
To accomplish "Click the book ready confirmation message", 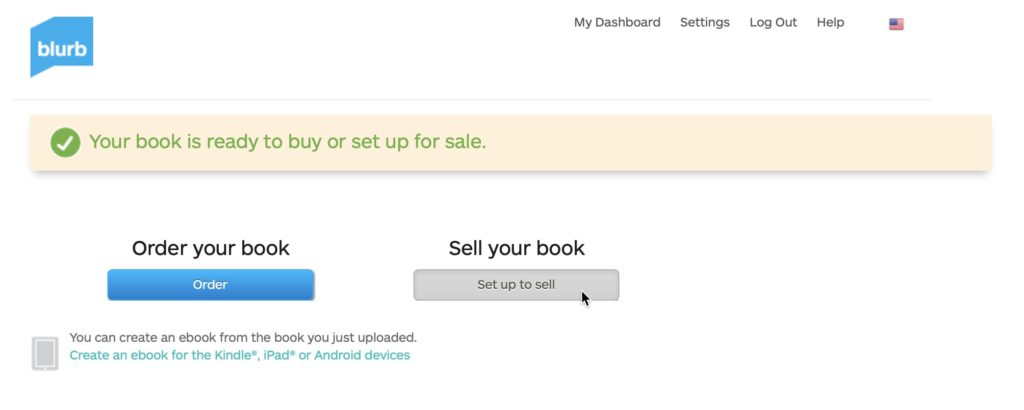I will [x=287, y=142].
